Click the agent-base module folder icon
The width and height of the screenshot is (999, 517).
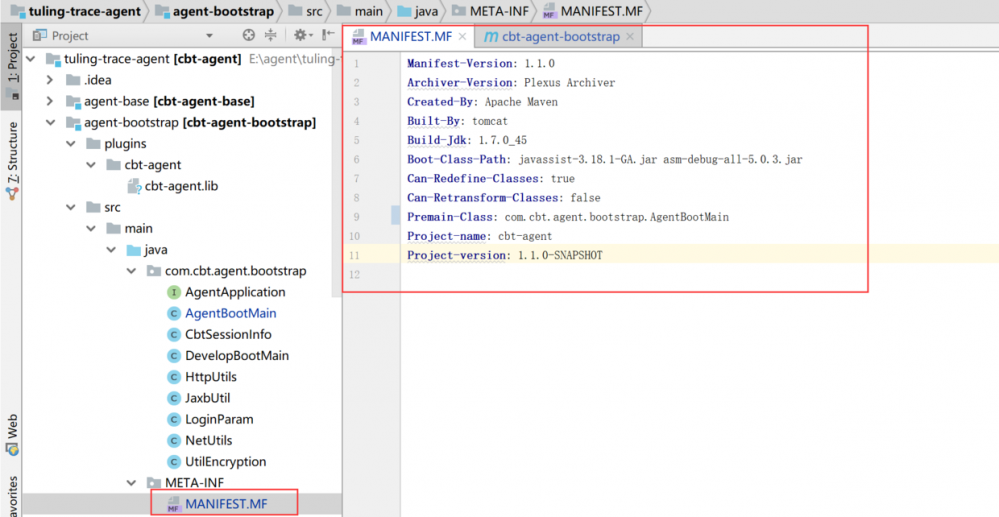click(73, 101)
